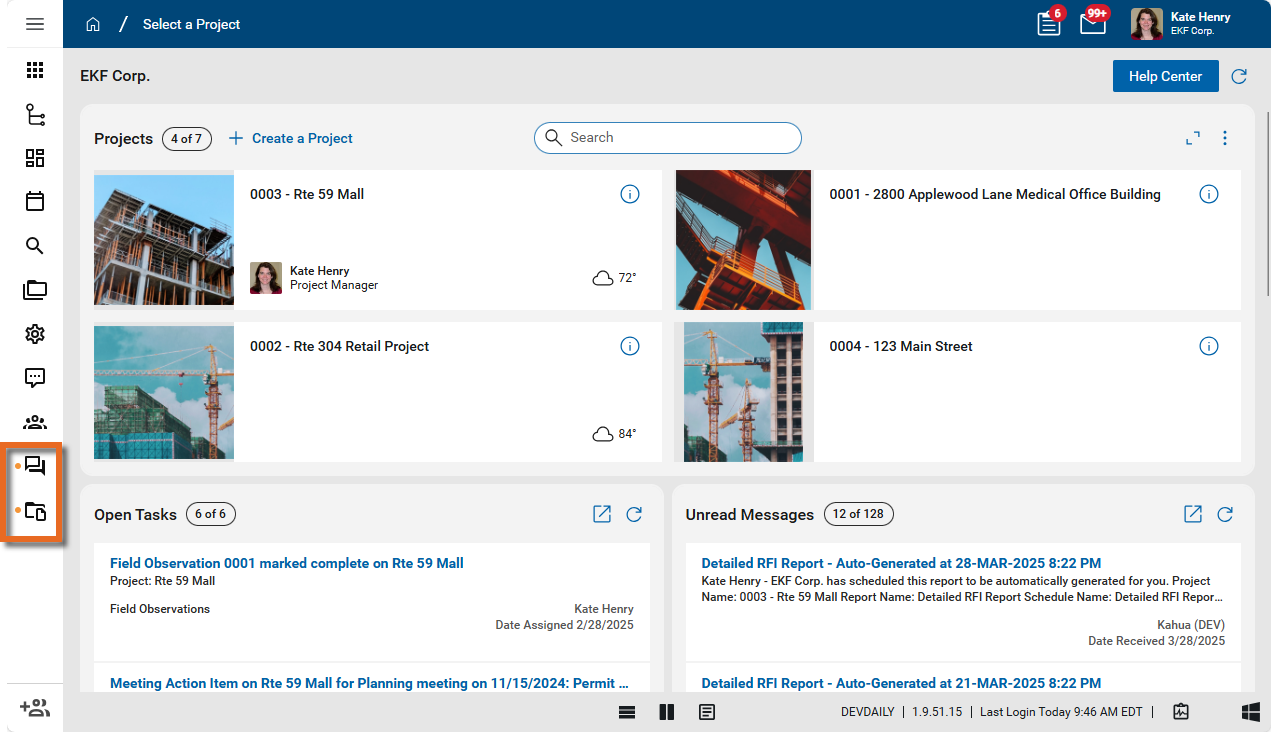Open the apps grid in sidebar
This screenshot has height=732, width=1271.
[x=35, y=70]
